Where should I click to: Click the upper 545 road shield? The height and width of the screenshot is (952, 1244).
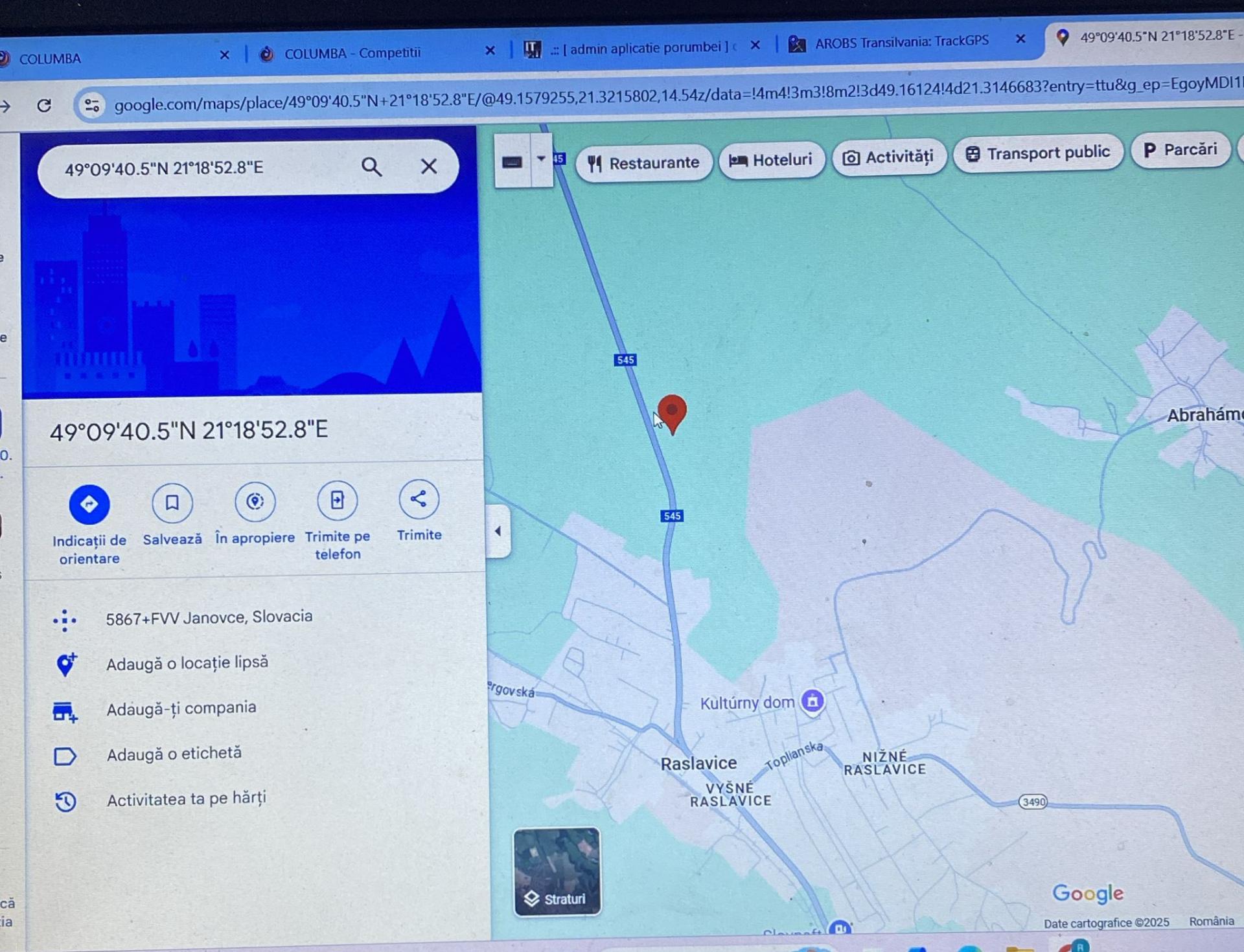coord(625,359)
